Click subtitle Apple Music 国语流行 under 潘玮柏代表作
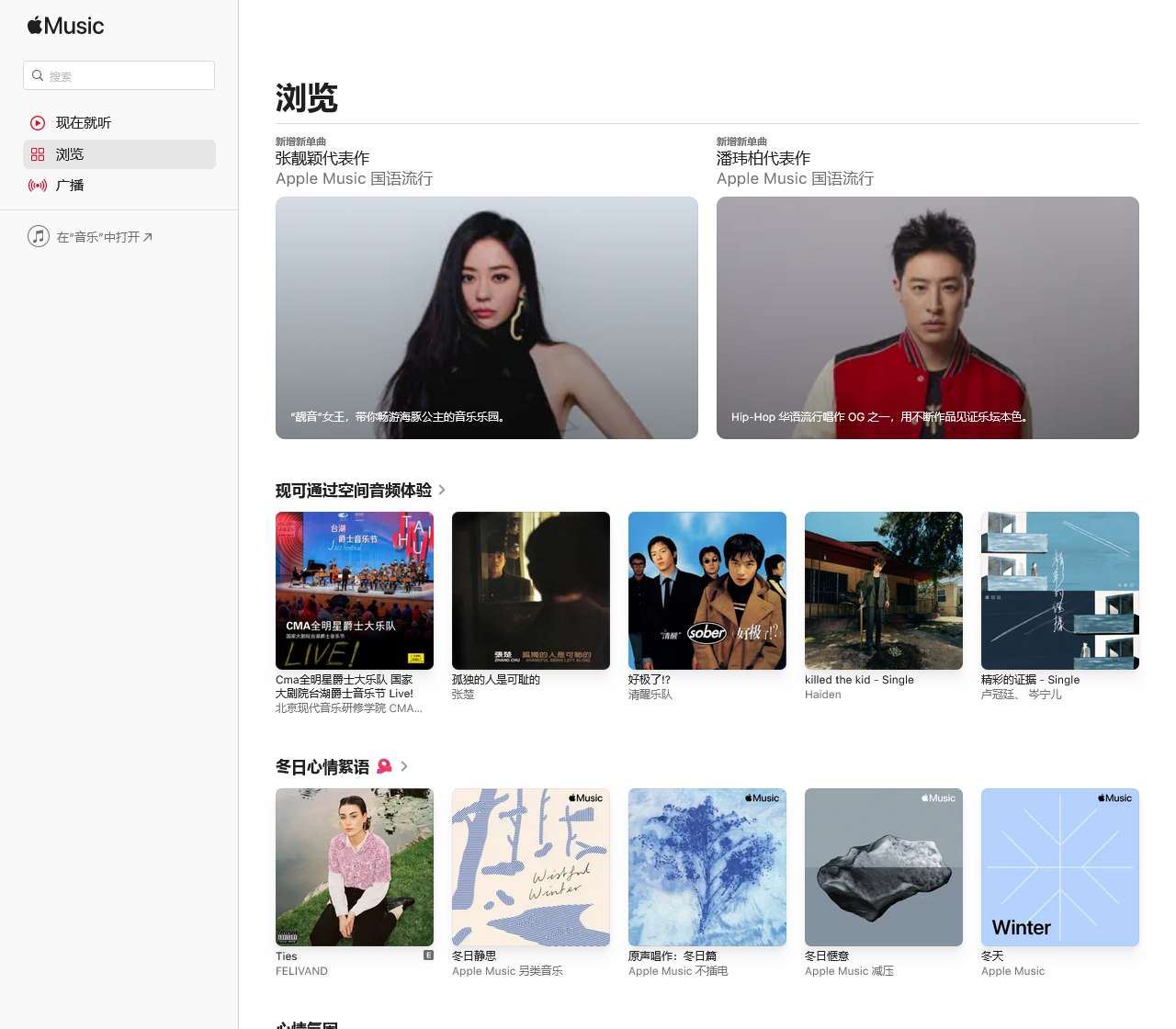 (x=795, y=178)
